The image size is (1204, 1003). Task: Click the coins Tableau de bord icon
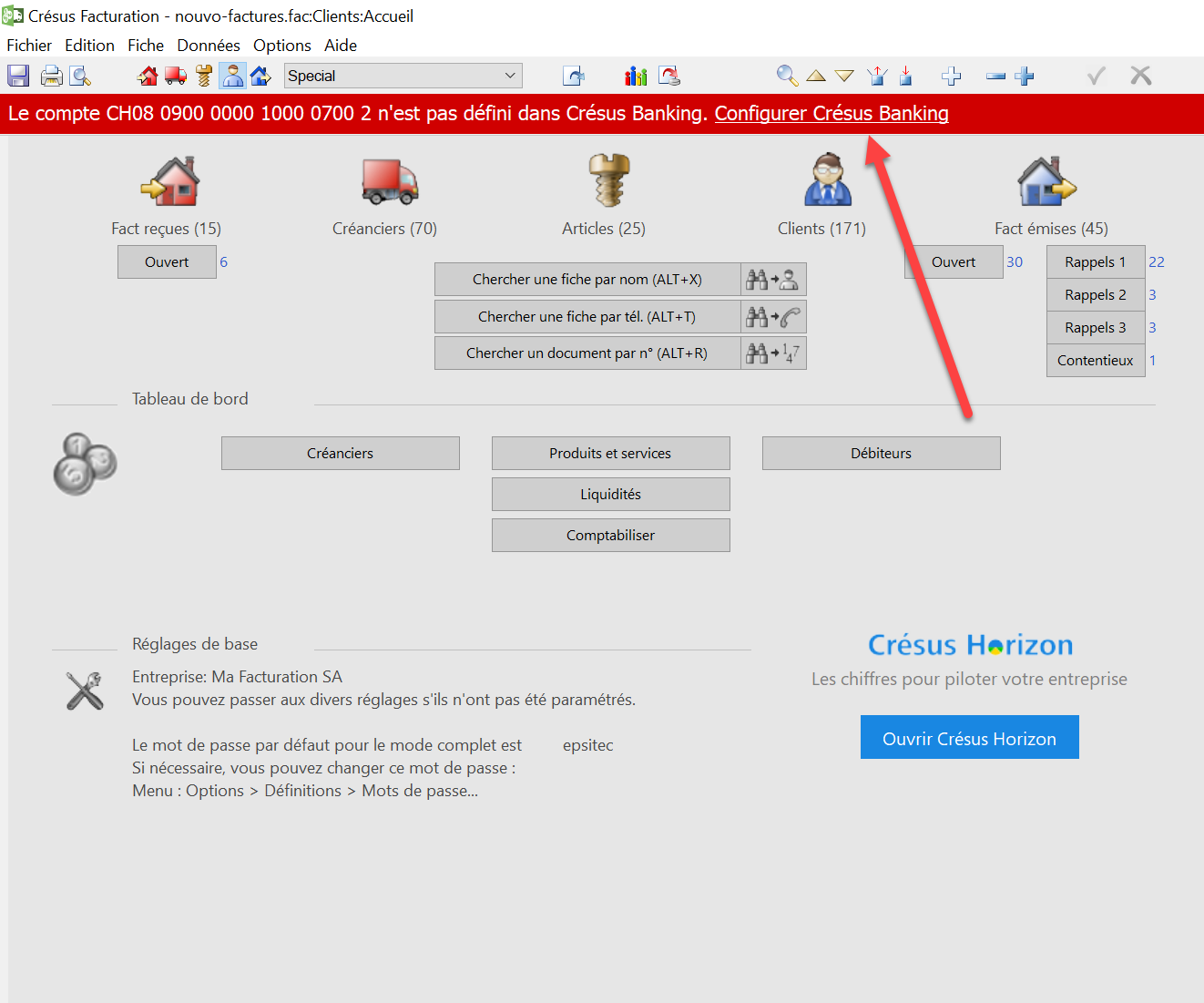(x=86, y=464)
